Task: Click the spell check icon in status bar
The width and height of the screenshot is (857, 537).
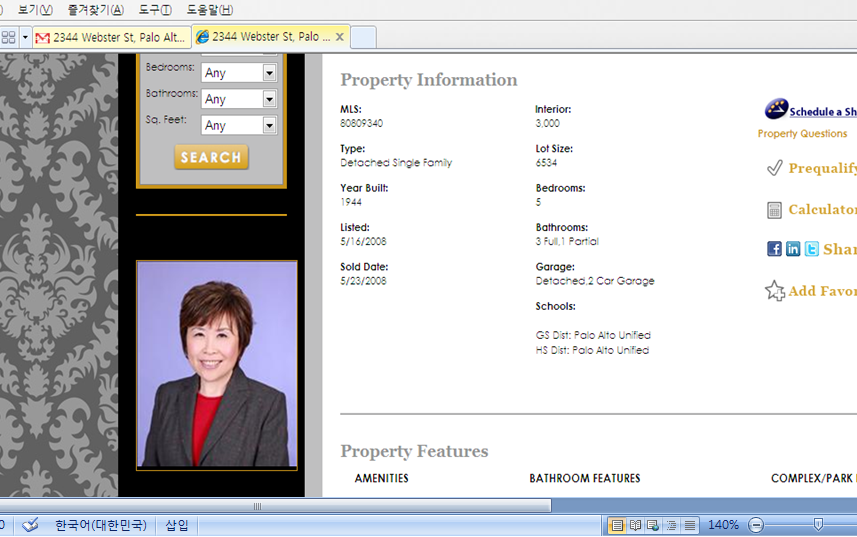Action: (30, 525)
